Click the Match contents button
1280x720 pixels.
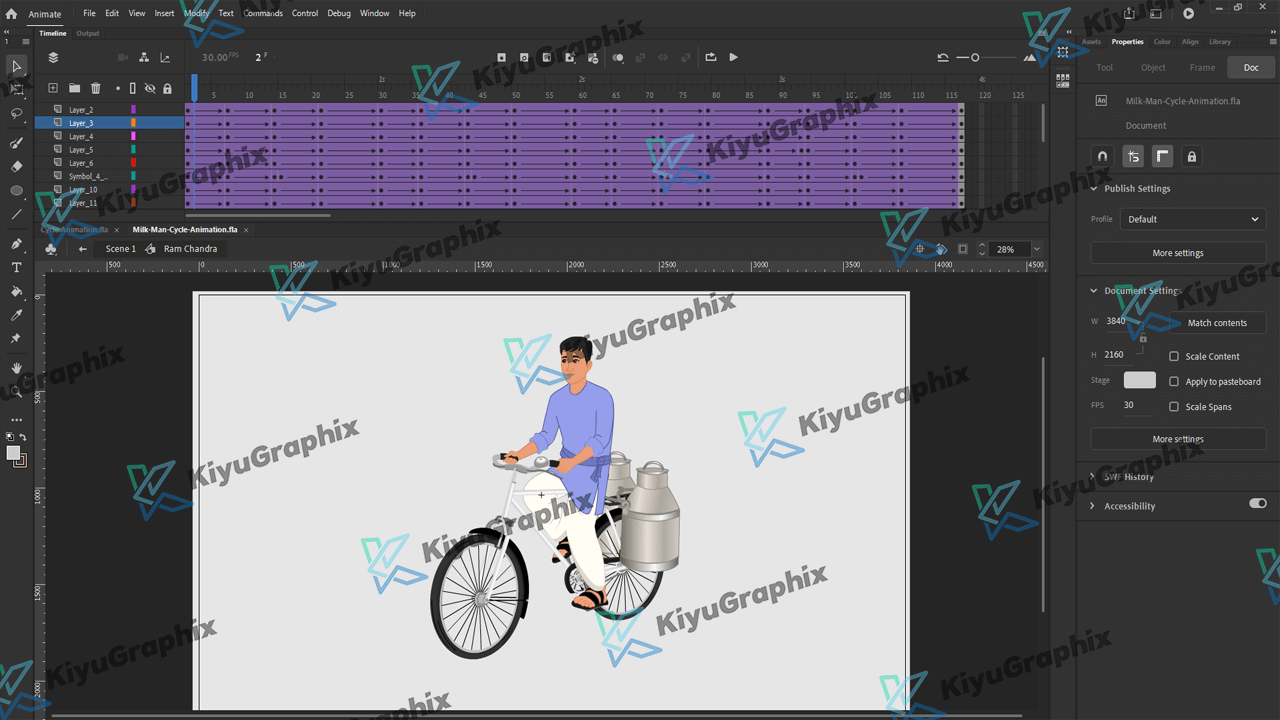(1216, 323)
